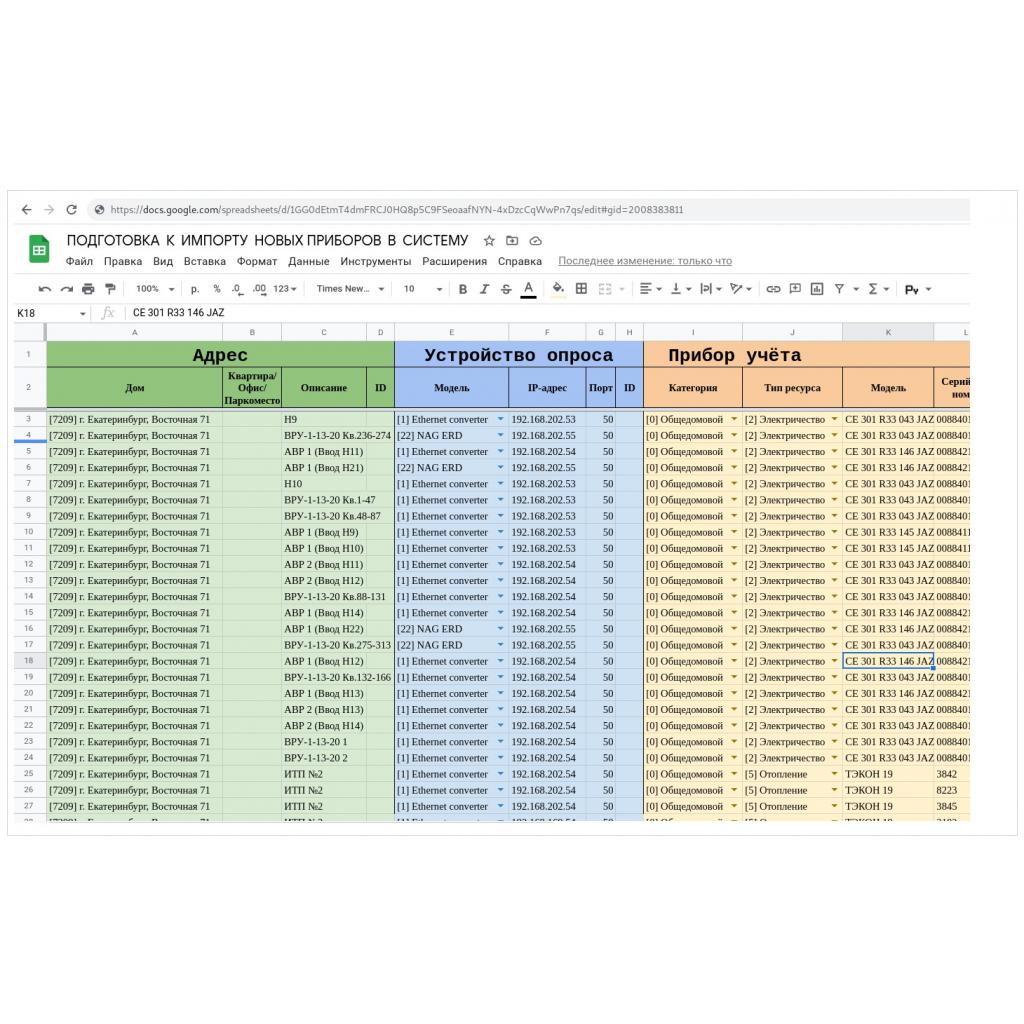Open the Данные menu
This screenshot has width=1024, height=1024.
tap(309, 261)
